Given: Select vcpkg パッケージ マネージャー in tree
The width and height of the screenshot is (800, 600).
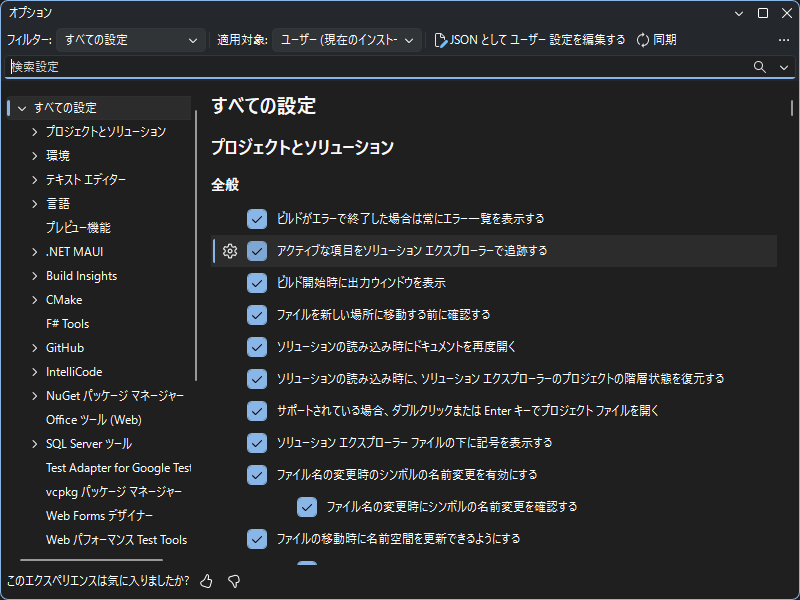Looking at the screenshot, I should pyautogui.click(x=114, y=492).
